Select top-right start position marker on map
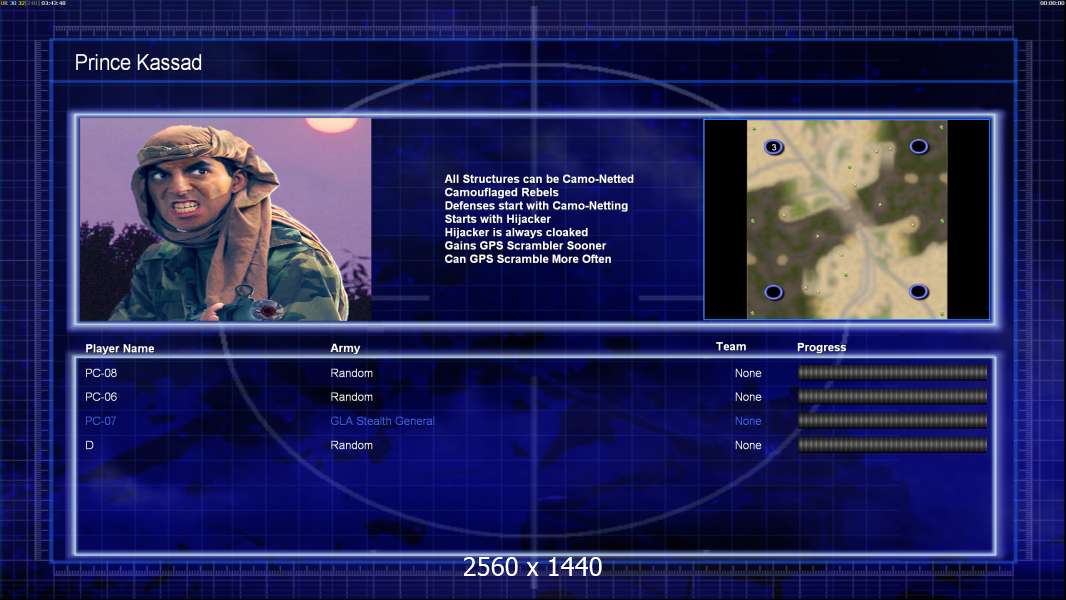This screenshot has width=1066, height=600. pos(918,147)
